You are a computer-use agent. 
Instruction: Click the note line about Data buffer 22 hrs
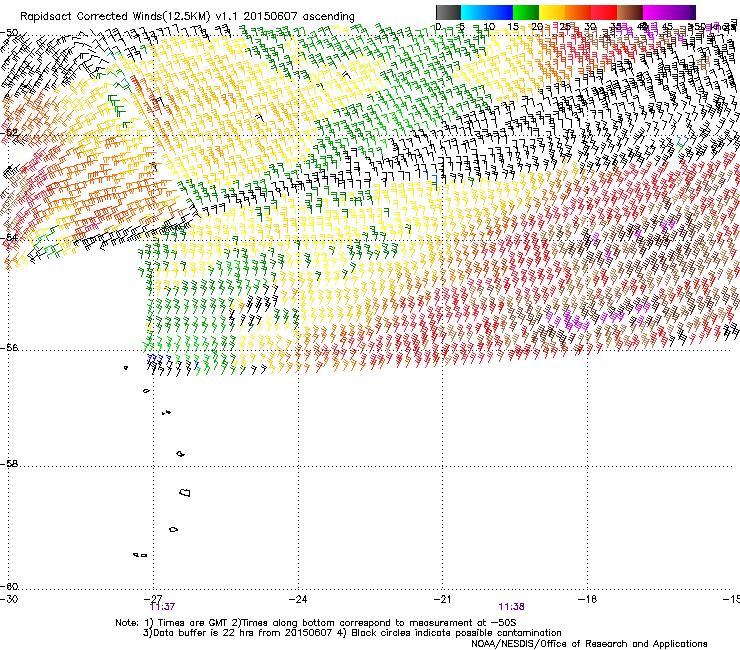352,633
